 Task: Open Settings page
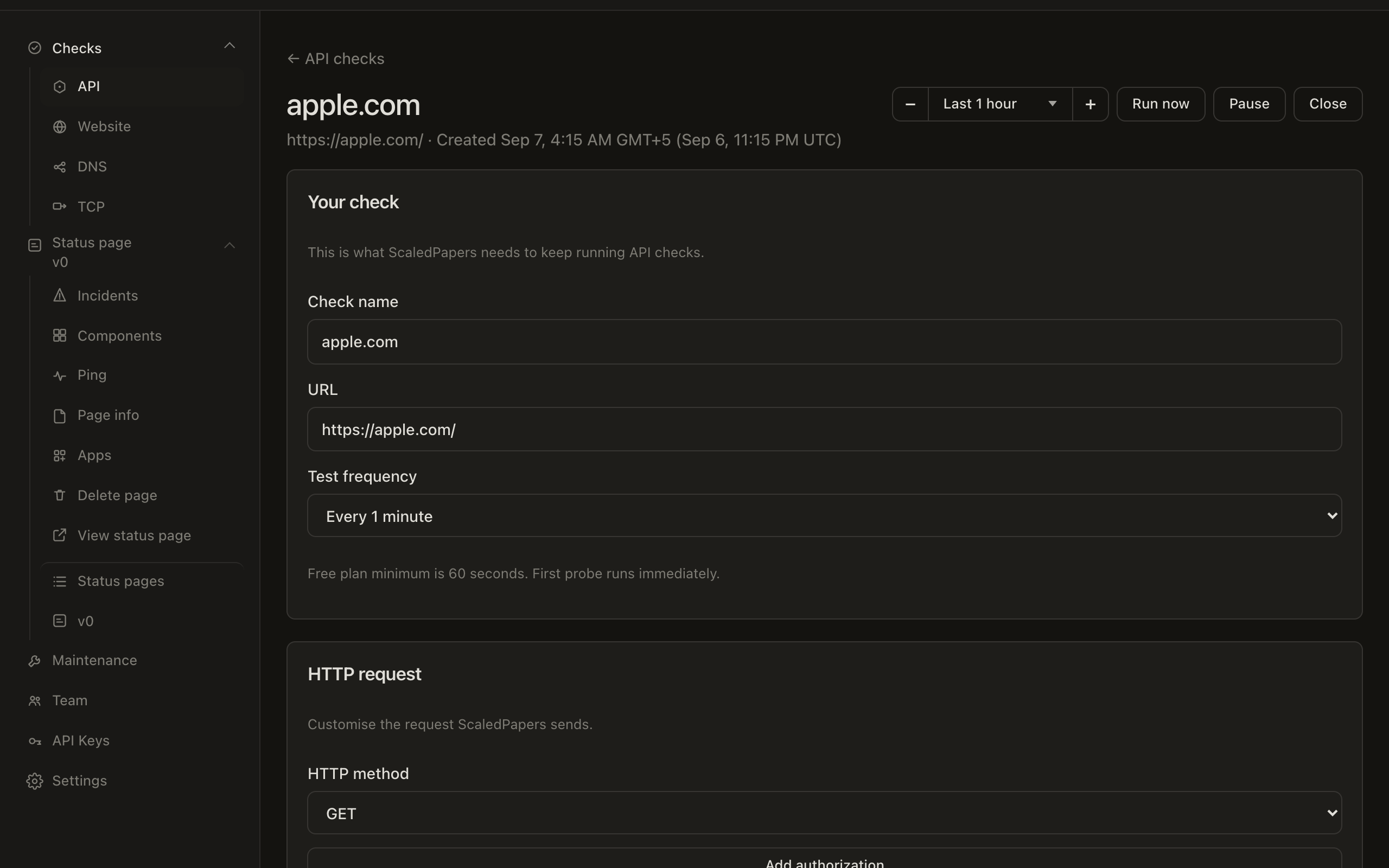[x=79, y=781]
